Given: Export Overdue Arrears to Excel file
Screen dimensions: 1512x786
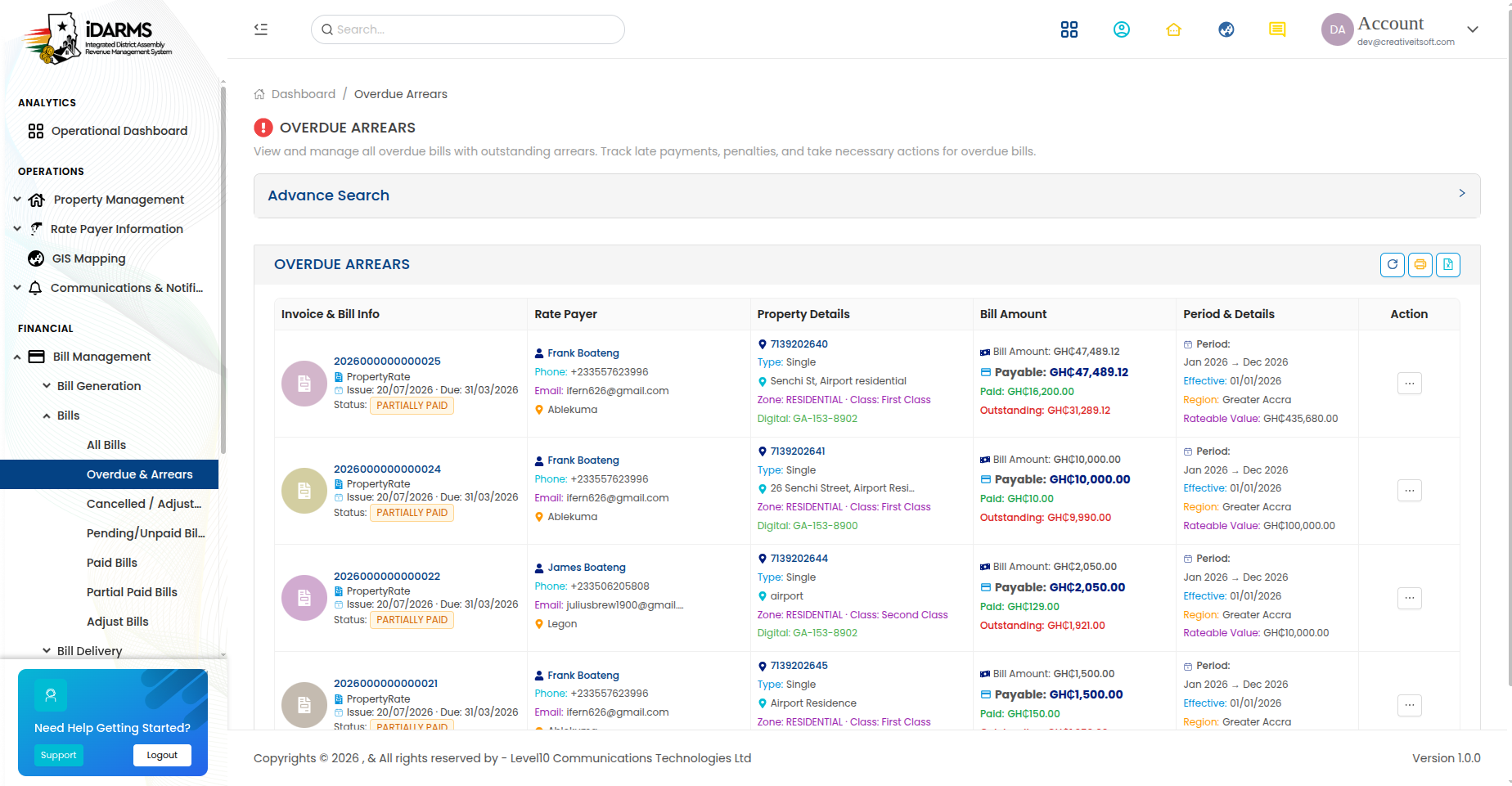Looking at the screenshot, I should 1448,264.
